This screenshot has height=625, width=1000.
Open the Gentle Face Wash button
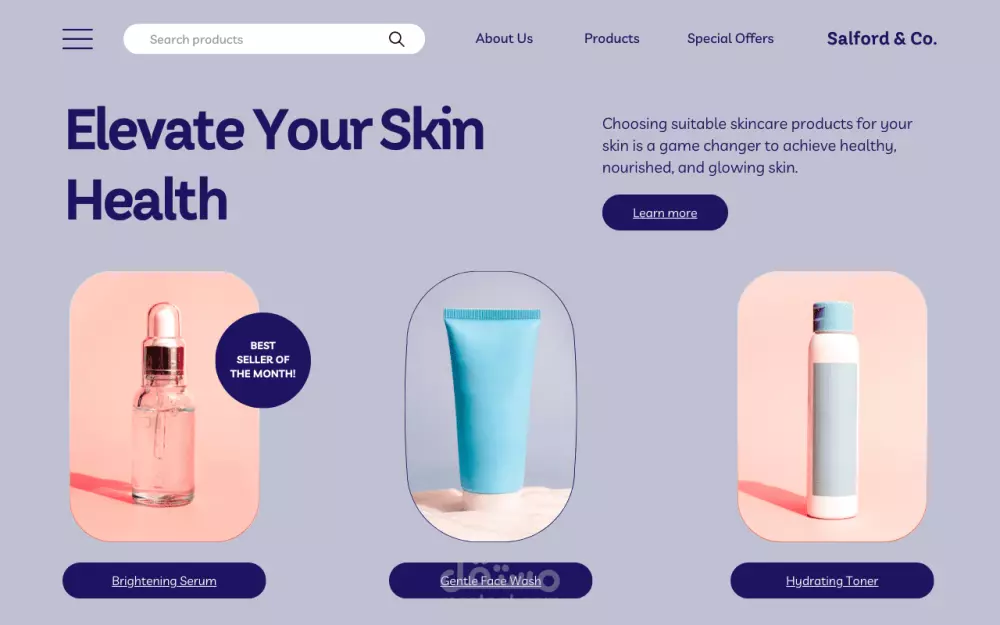click(x=490, y=580)
